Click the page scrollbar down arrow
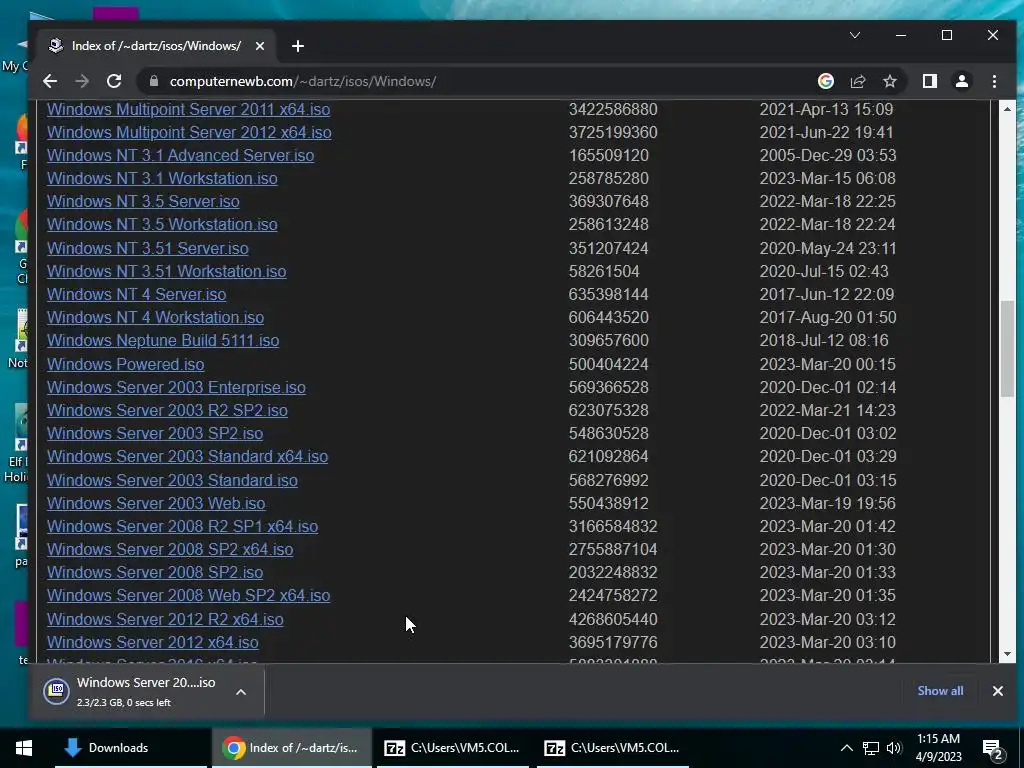The height and width of the screenshot is (768, 1024). [x=1007, y=654]
